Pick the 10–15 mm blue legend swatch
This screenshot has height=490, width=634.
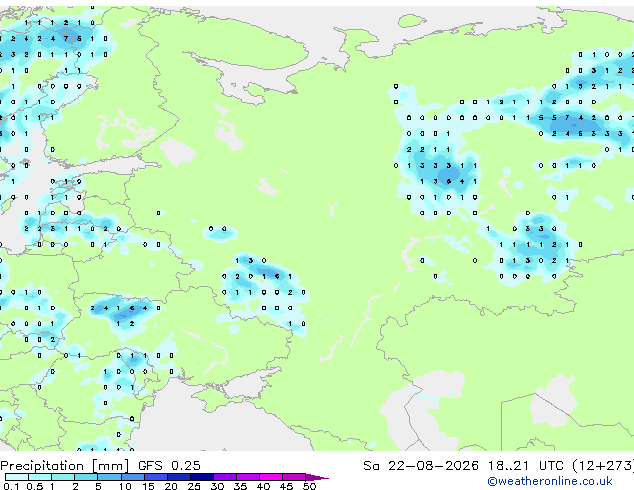pos(132,477)
